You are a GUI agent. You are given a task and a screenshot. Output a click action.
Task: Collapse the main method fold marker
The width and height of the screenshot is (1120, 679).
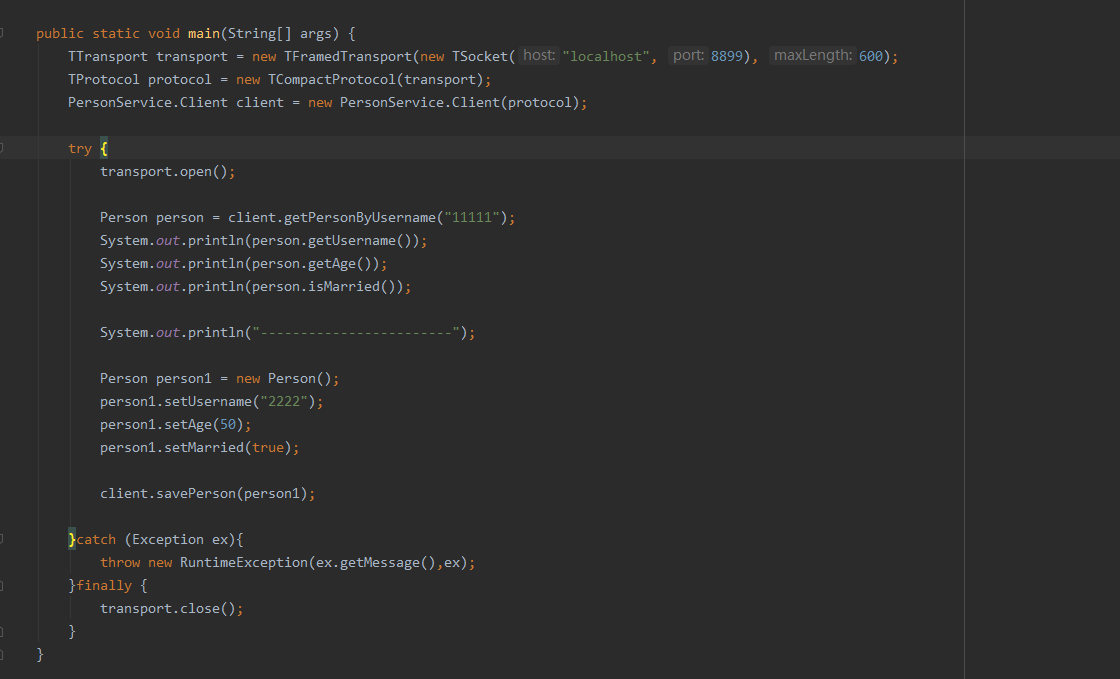(1, 33)
